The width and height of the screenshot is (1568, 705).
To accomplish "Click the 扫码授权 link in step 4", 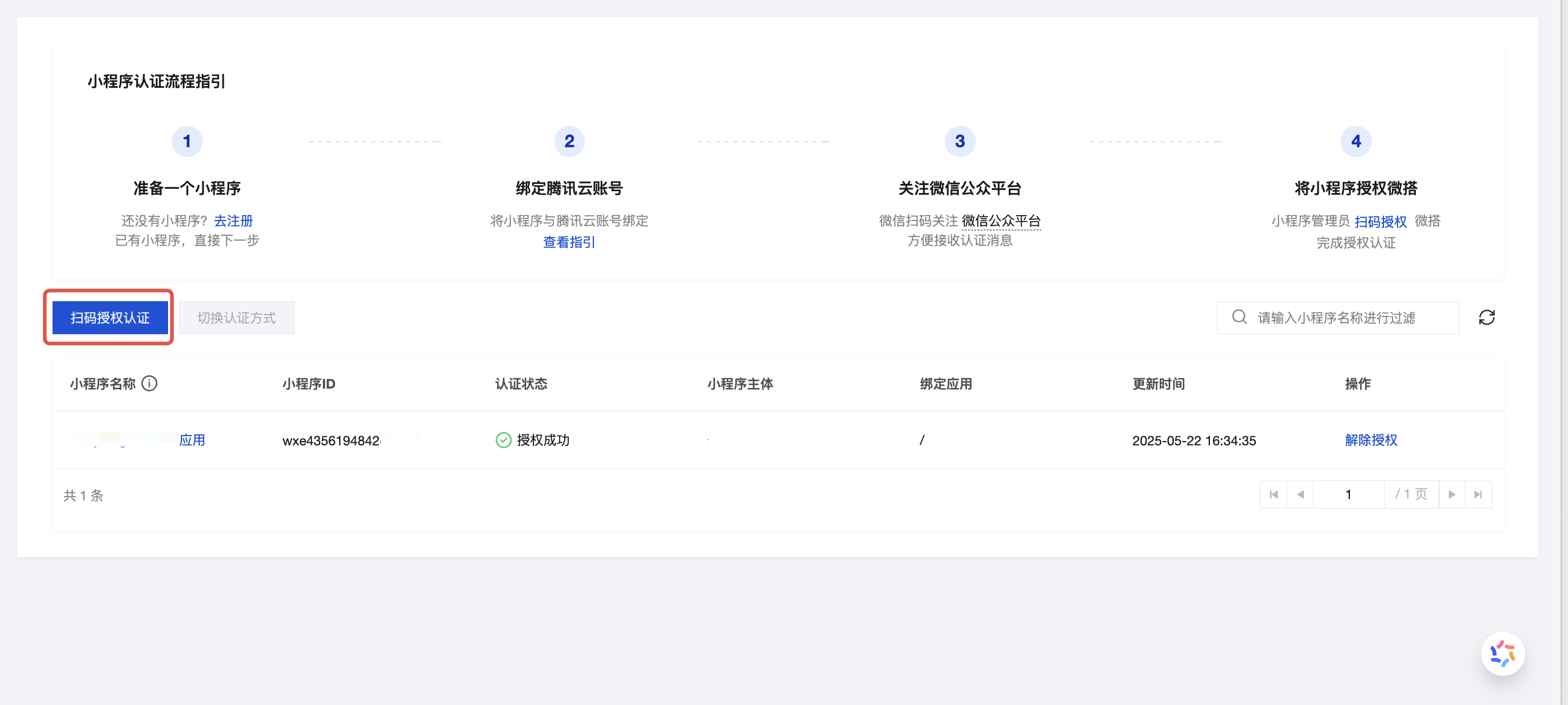I will [1380, 221].
